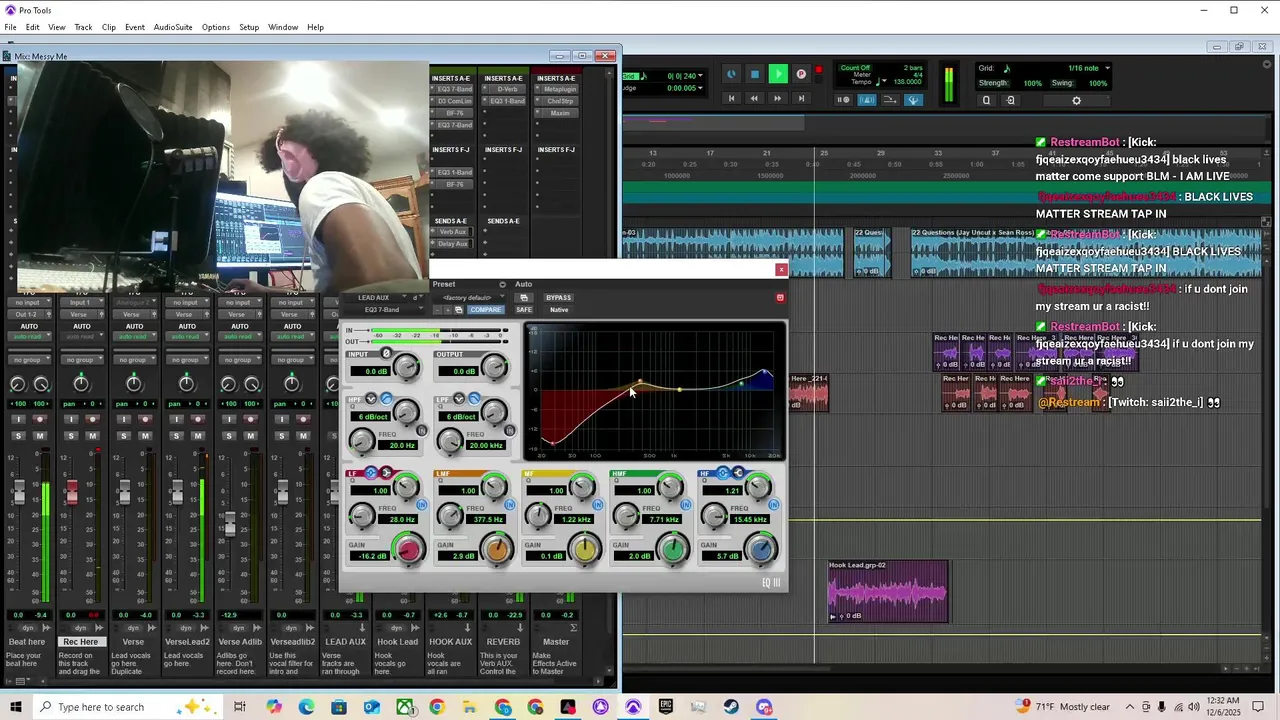1280x720 pixels.
Task: Toggle the HPF IN button
Action: (422, 431)
